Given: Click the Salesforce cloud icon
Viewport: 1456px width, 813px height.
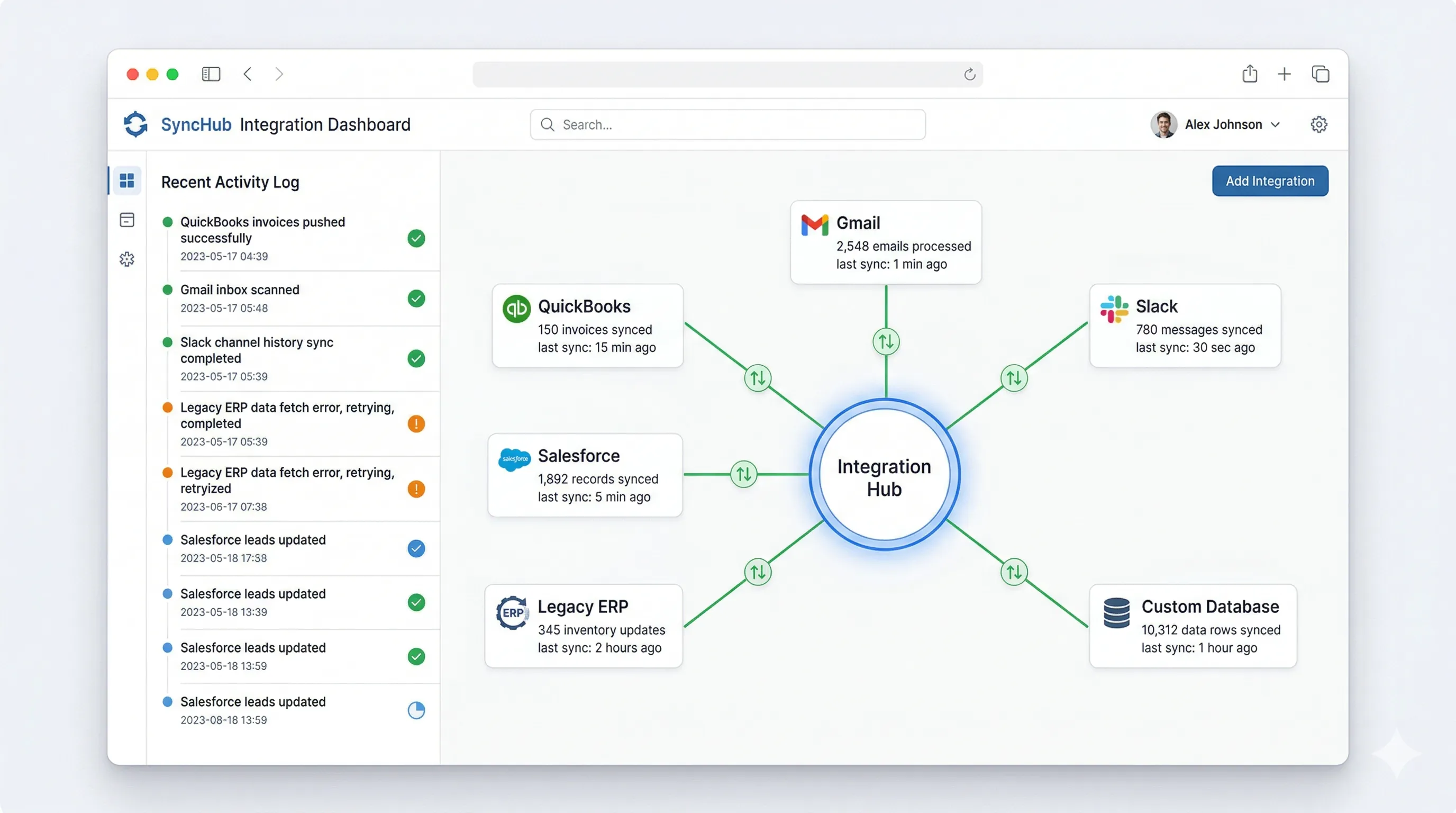Looking at the screenshot, I should [514, 458].
